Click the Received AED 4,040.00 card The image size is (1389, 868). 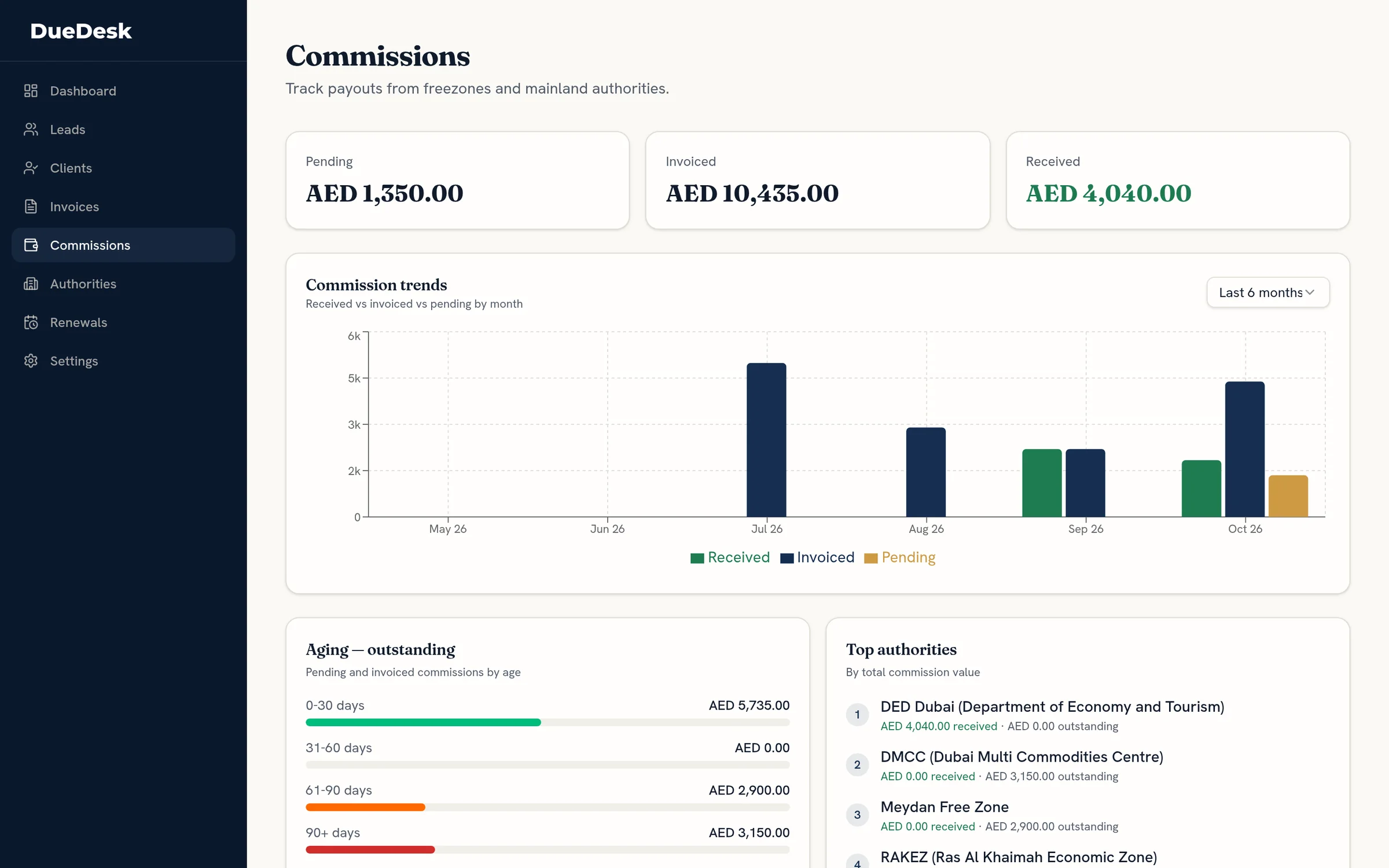pyautogui.click(x=1178, y=181)
